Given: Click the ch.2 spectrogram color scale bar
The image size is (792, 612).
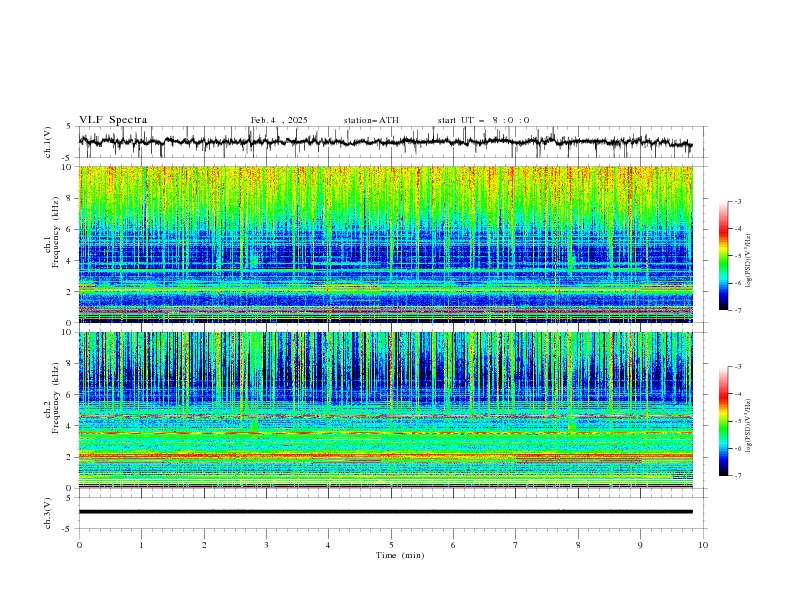Looking at the screenshot, I should tap(723, 421).
